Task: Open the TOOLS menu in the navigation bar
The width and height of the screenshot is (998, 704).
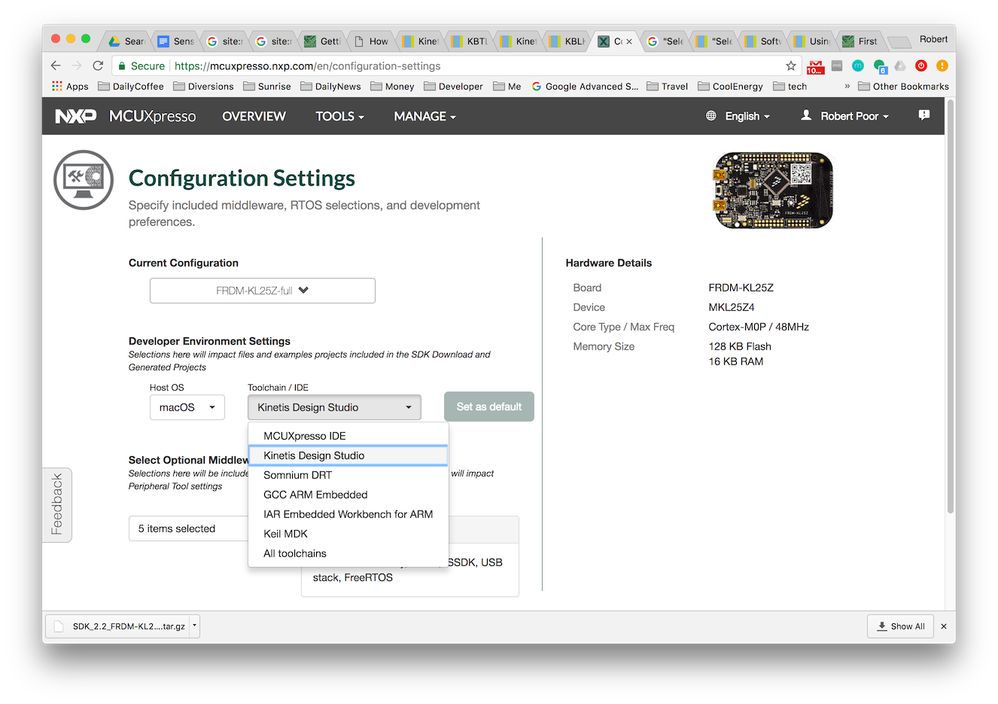Action: click(339, 116)
